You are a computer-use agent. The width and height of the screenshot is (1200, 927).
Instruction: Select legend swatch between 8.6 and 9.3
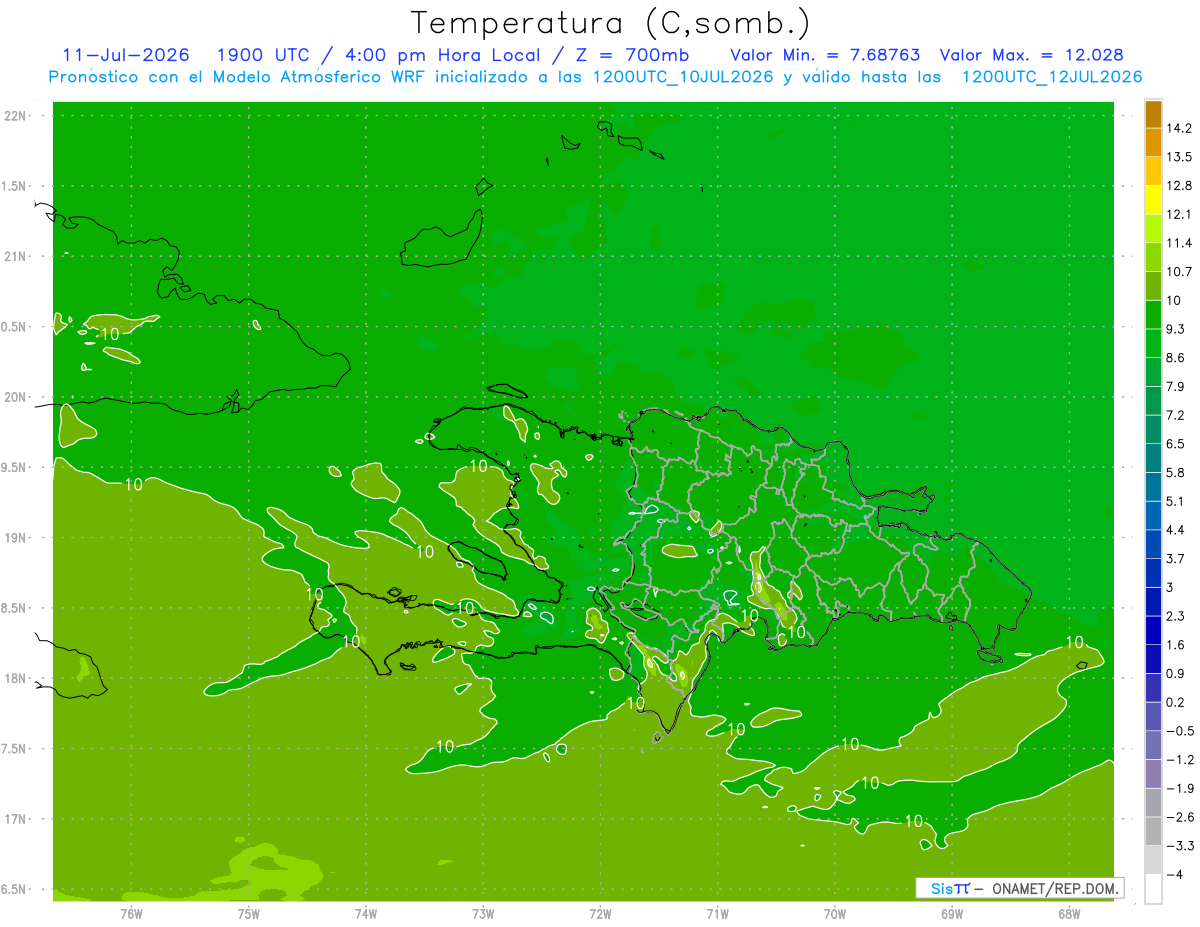pos(1153,343)
